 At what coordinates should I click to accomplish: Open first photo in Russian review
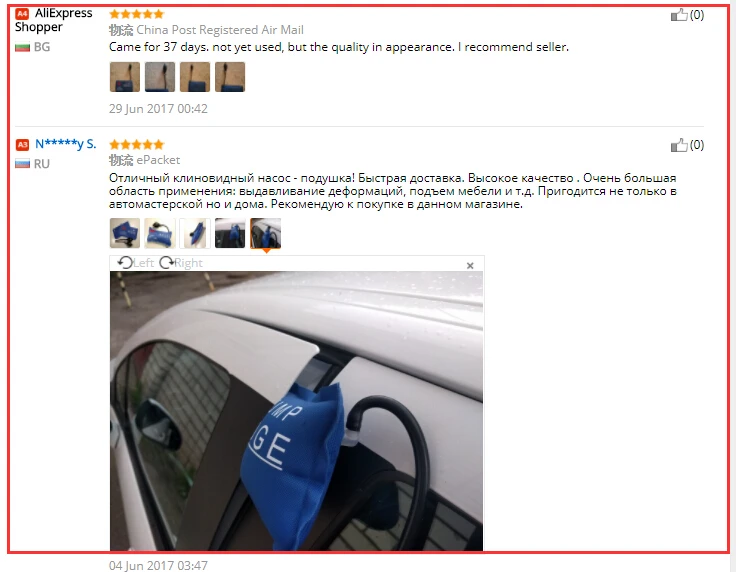point(125,233)
